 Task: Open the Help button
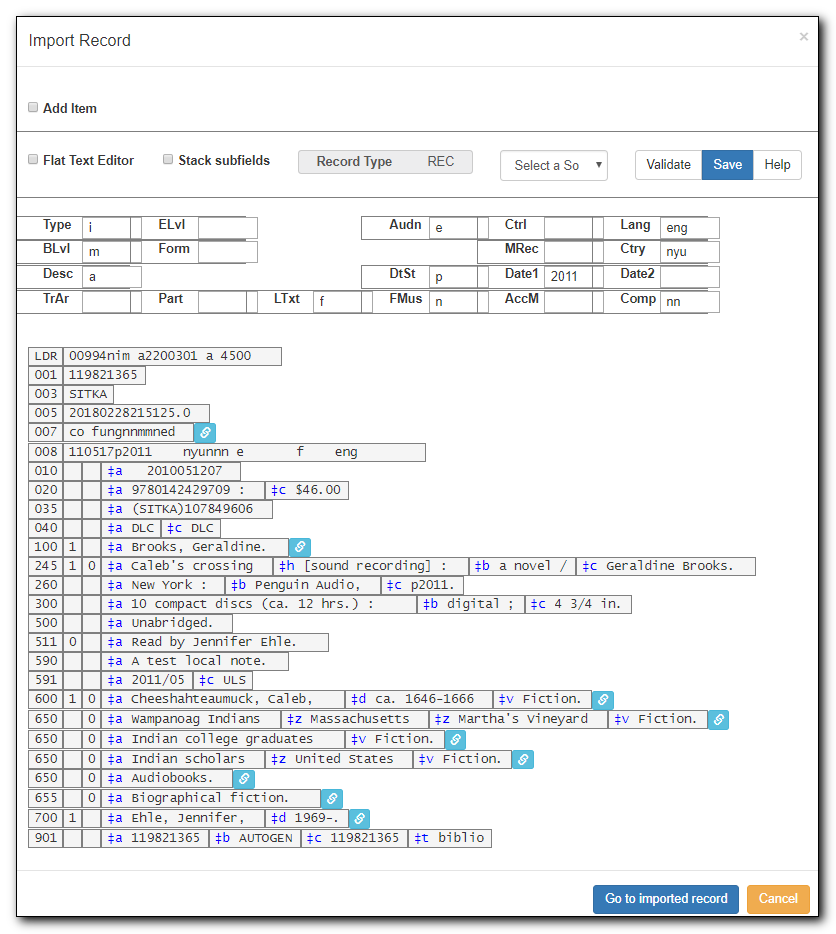[777, 164]
